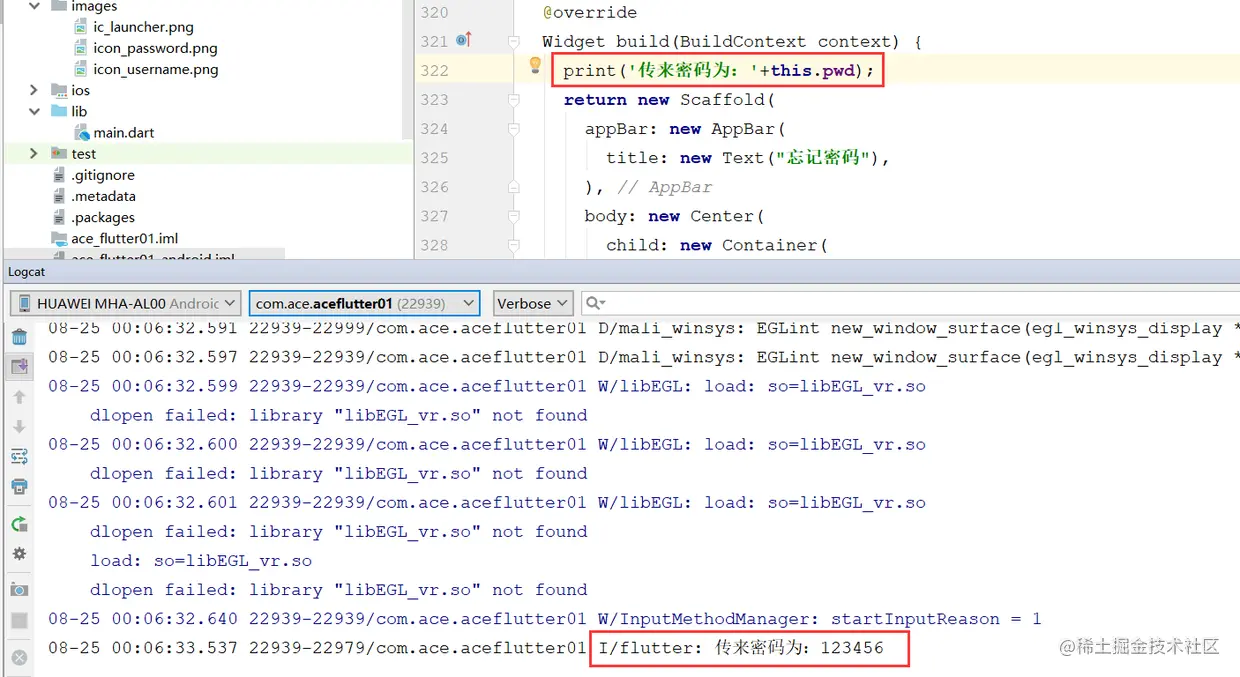
Task: Toggle soft-wrap in Logcat sidebar
Action: point(19,457)
